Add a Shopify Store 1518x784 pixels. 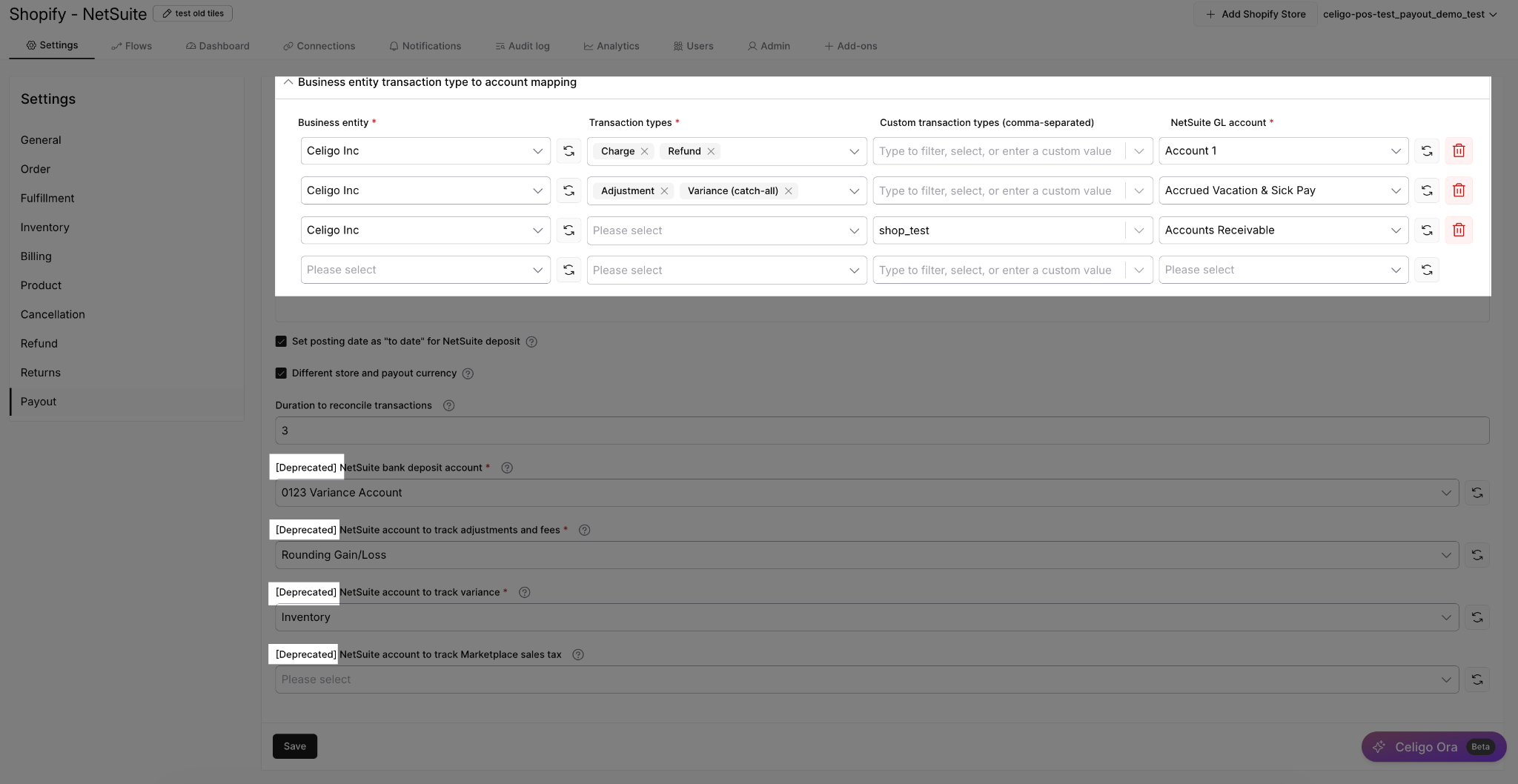[1256, 14]
